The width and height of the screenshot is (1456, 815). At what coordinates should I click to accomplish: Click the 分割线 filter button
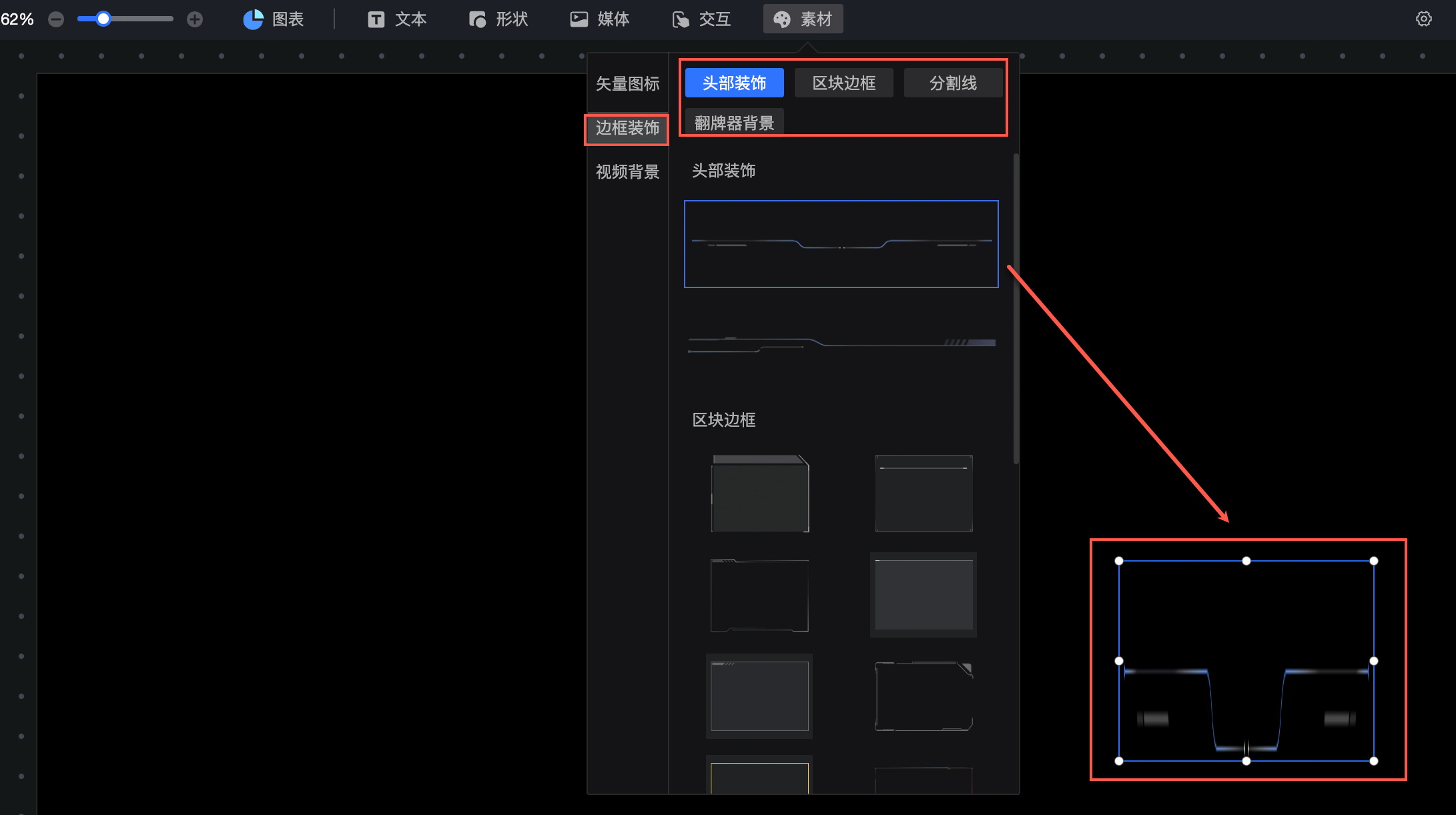tap(953, 83)
